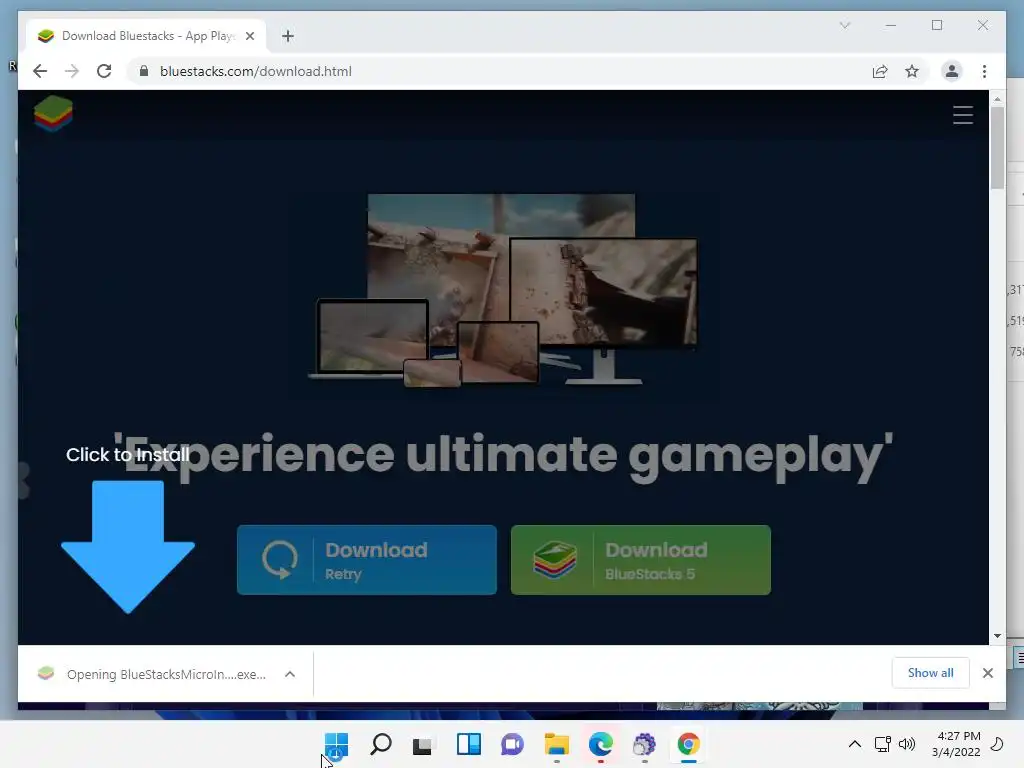Maximize the Chrome window

(936, 25)
